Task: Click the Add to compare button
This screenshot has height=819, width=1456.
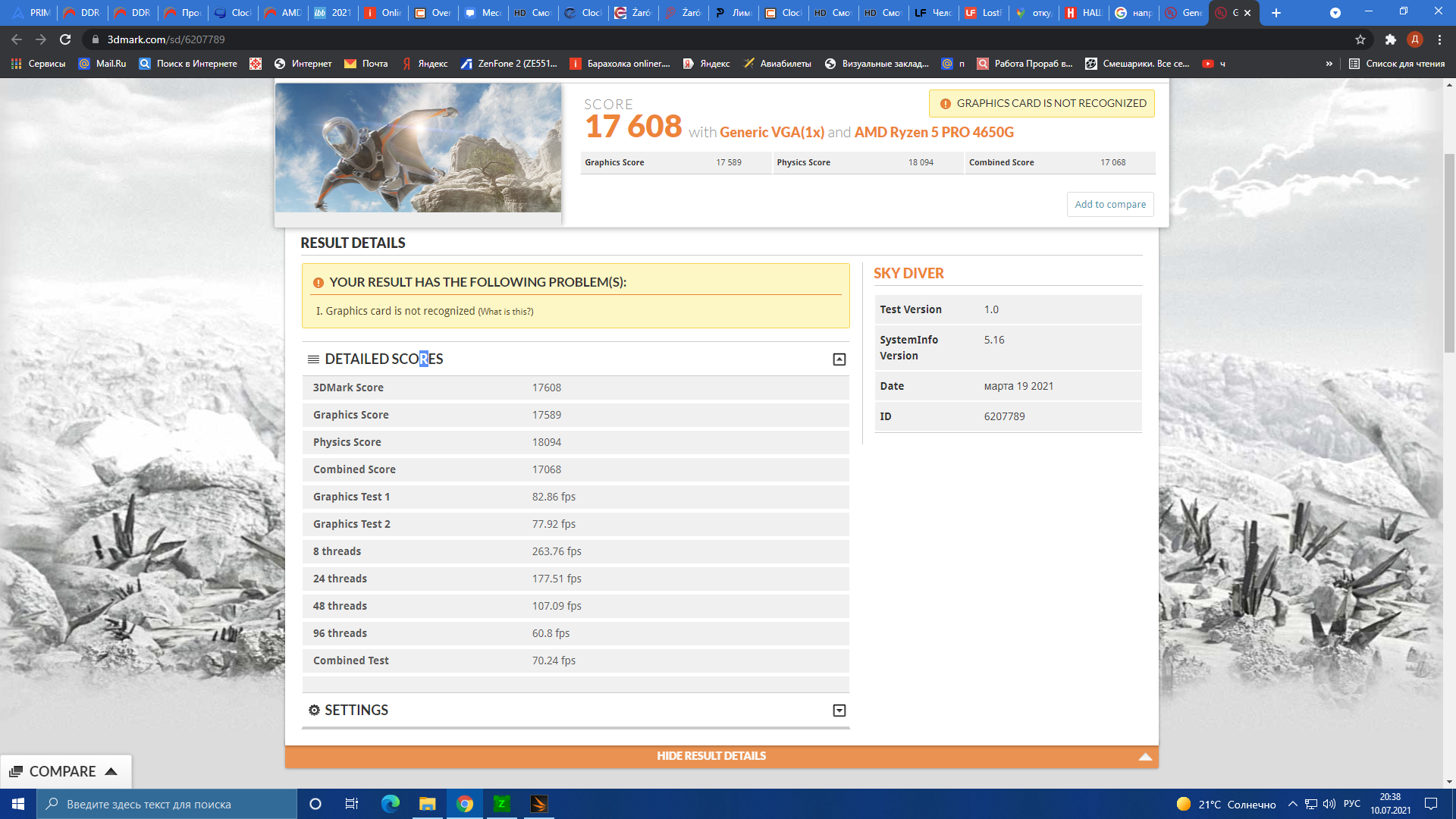Action: 1110,204
